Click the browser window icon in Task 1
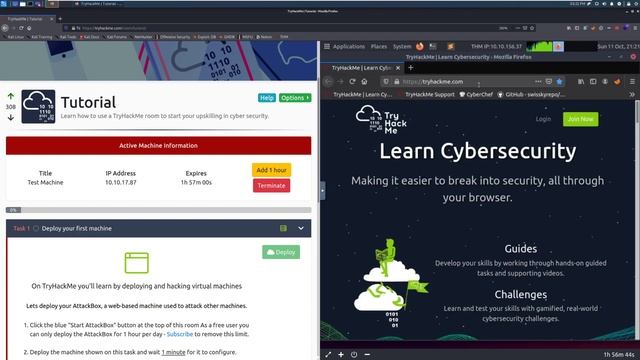 pos(137,263)
